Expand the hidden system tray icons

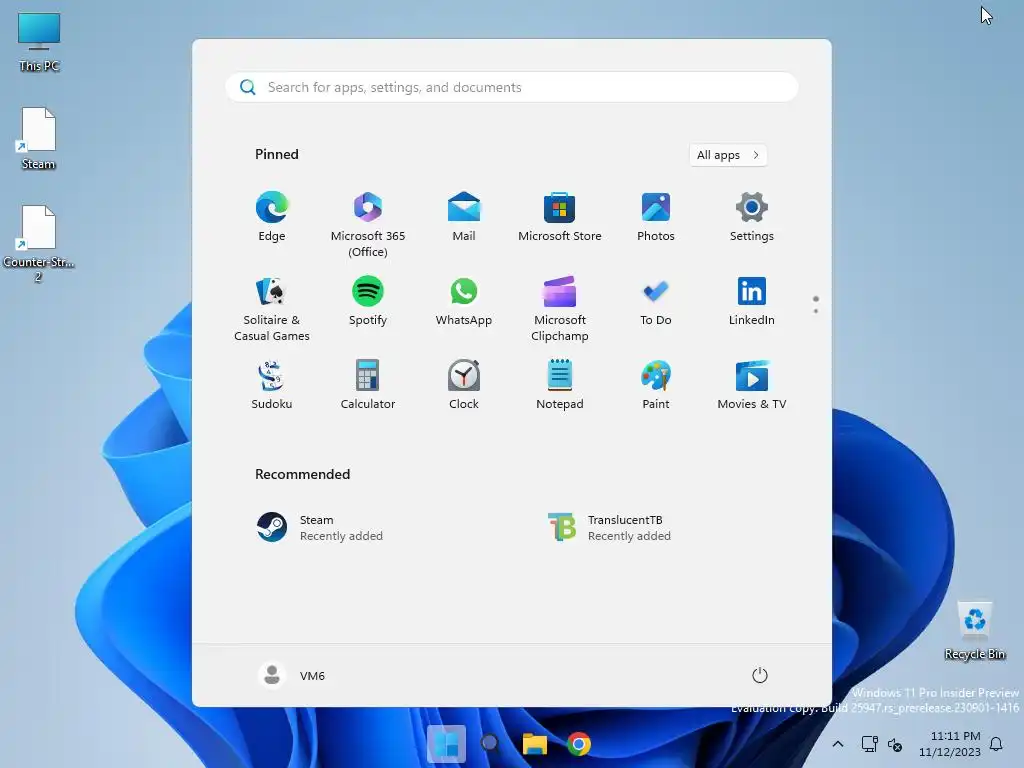tap(838, 744)
